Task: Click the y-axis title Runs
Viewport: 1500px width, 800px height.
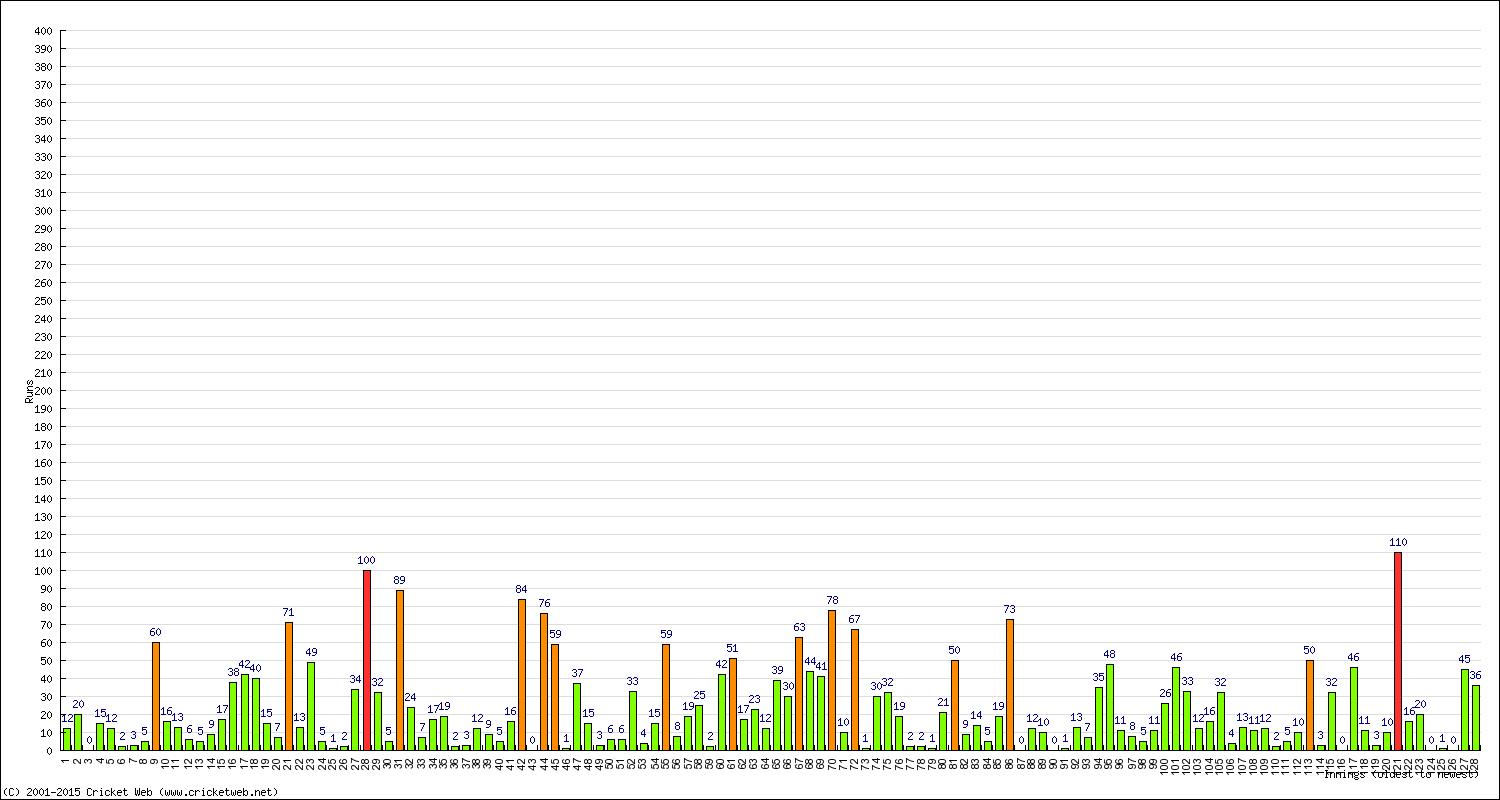Action: point(29,391)
